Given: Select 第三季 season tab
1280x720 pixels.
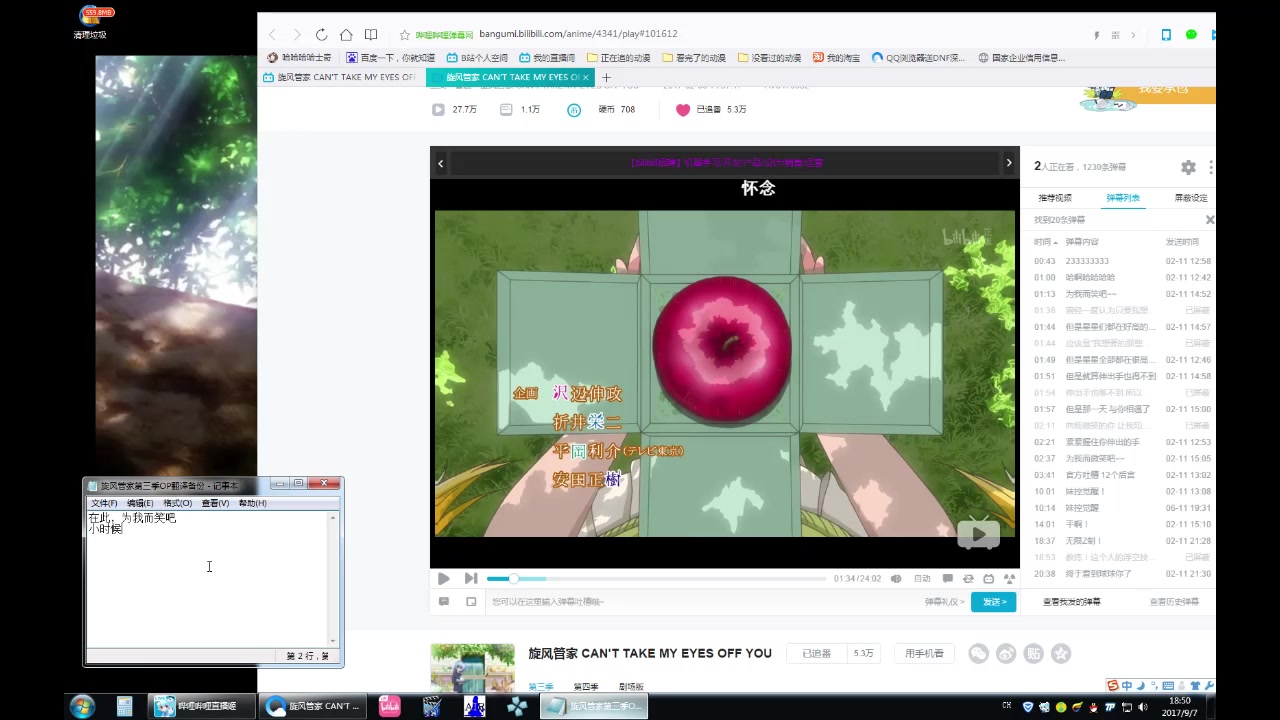Looking at the screenshot, I should (541, 687).
